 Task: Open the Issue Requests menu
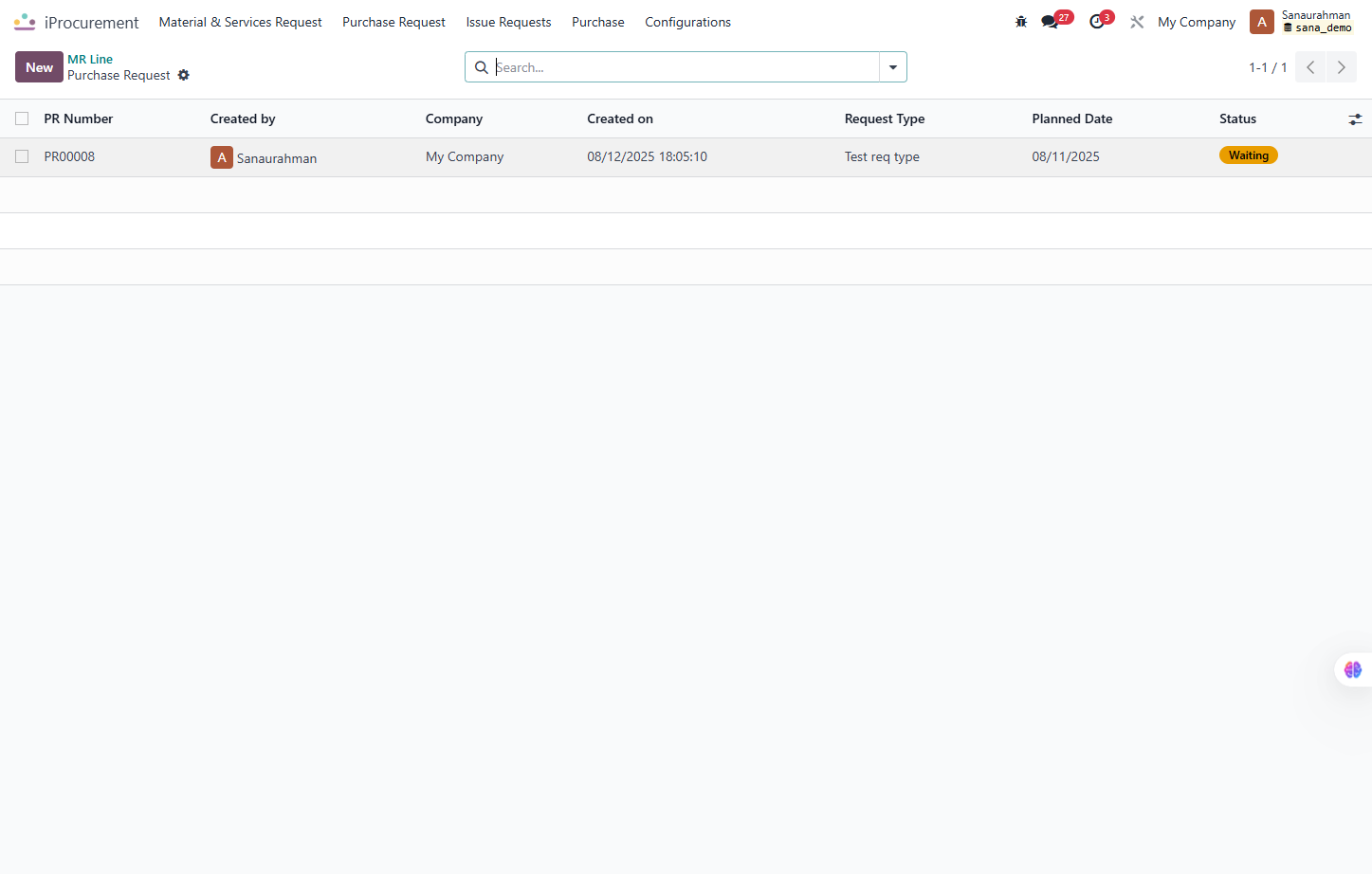tap(508, 22)
